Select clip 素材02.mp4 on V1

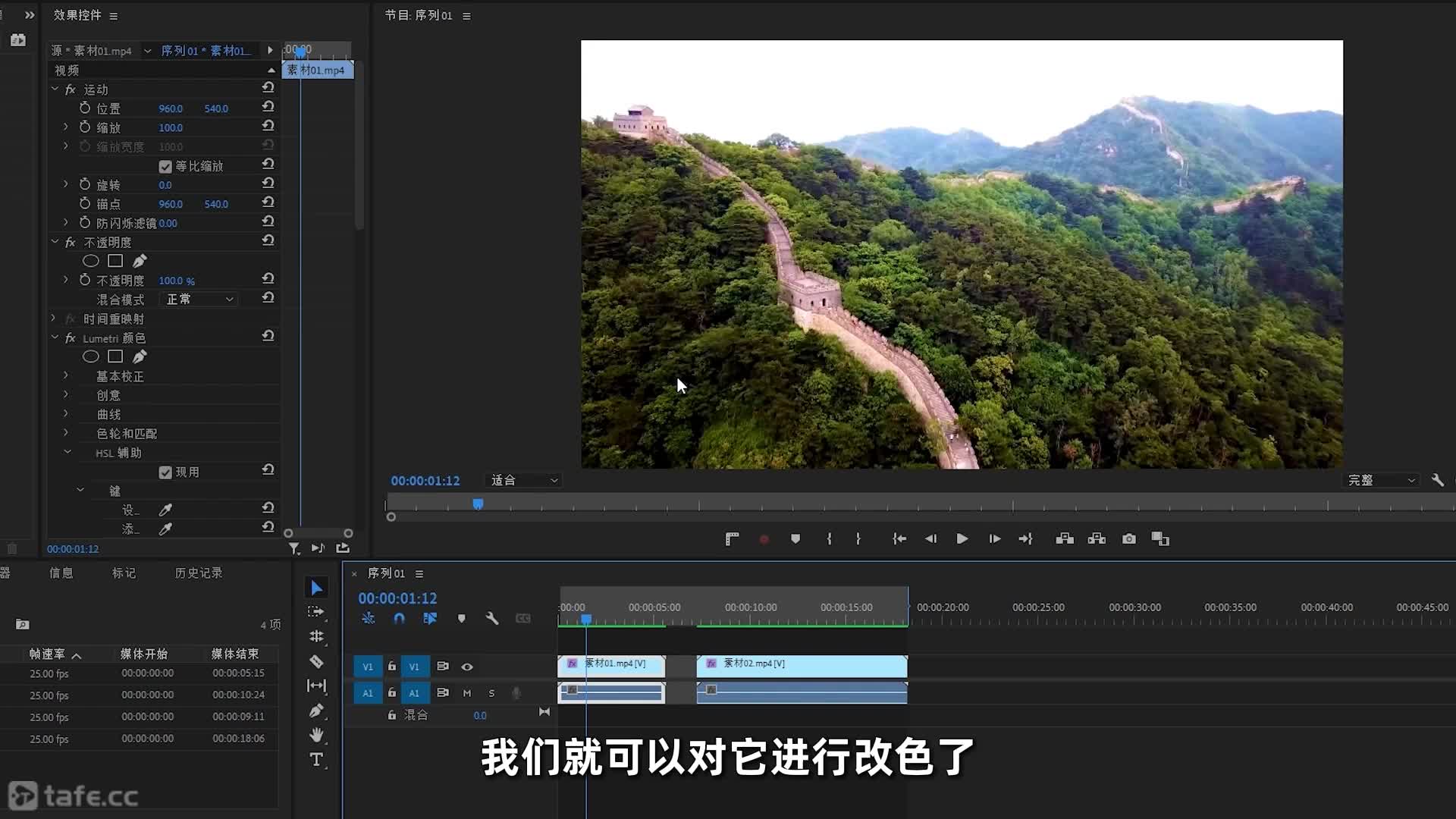tap(802, 667)
